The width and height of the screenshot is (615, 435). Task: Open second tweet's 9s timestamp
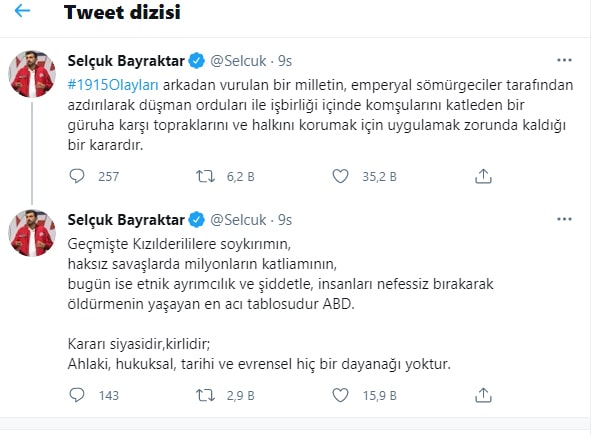286,220
